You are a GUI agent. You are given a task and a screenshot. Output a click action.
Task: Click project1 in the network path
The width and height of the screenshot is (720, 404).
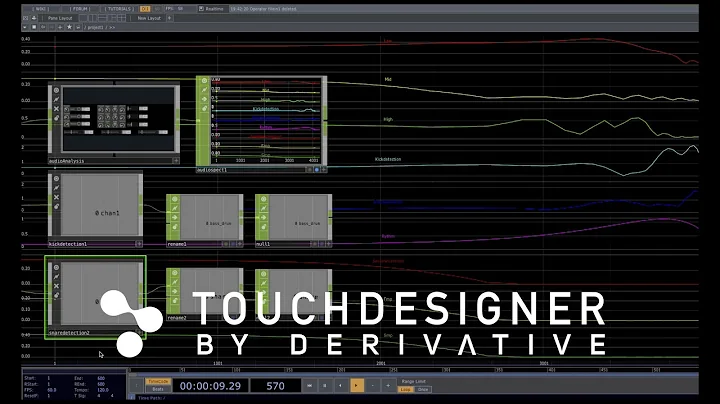click(x=96, y=28)
